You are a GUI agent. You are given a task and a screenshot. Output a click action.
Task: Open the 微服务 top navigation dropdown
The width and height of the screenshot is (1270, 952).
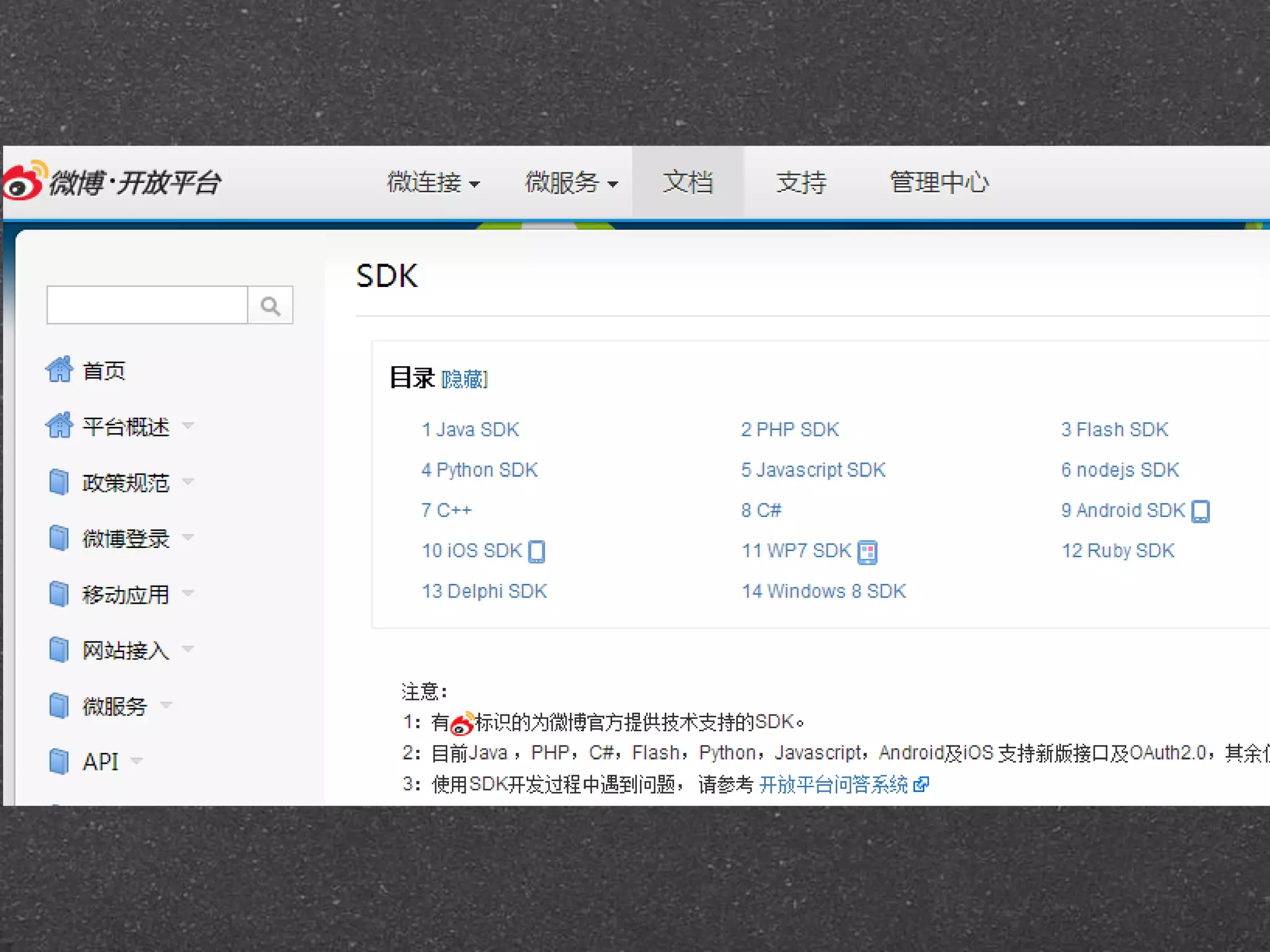tap(571, 183)
